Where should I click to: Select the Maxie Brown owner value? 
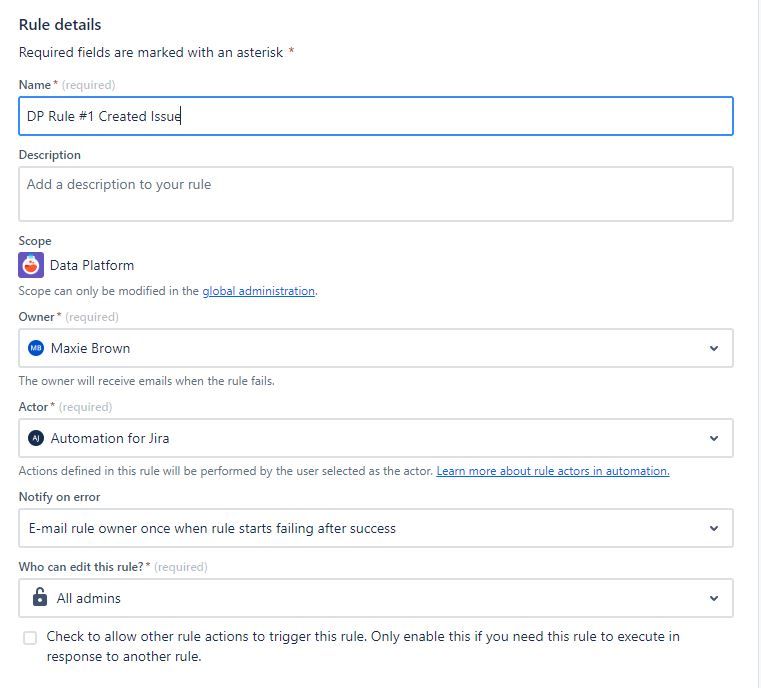coord(90,348)
